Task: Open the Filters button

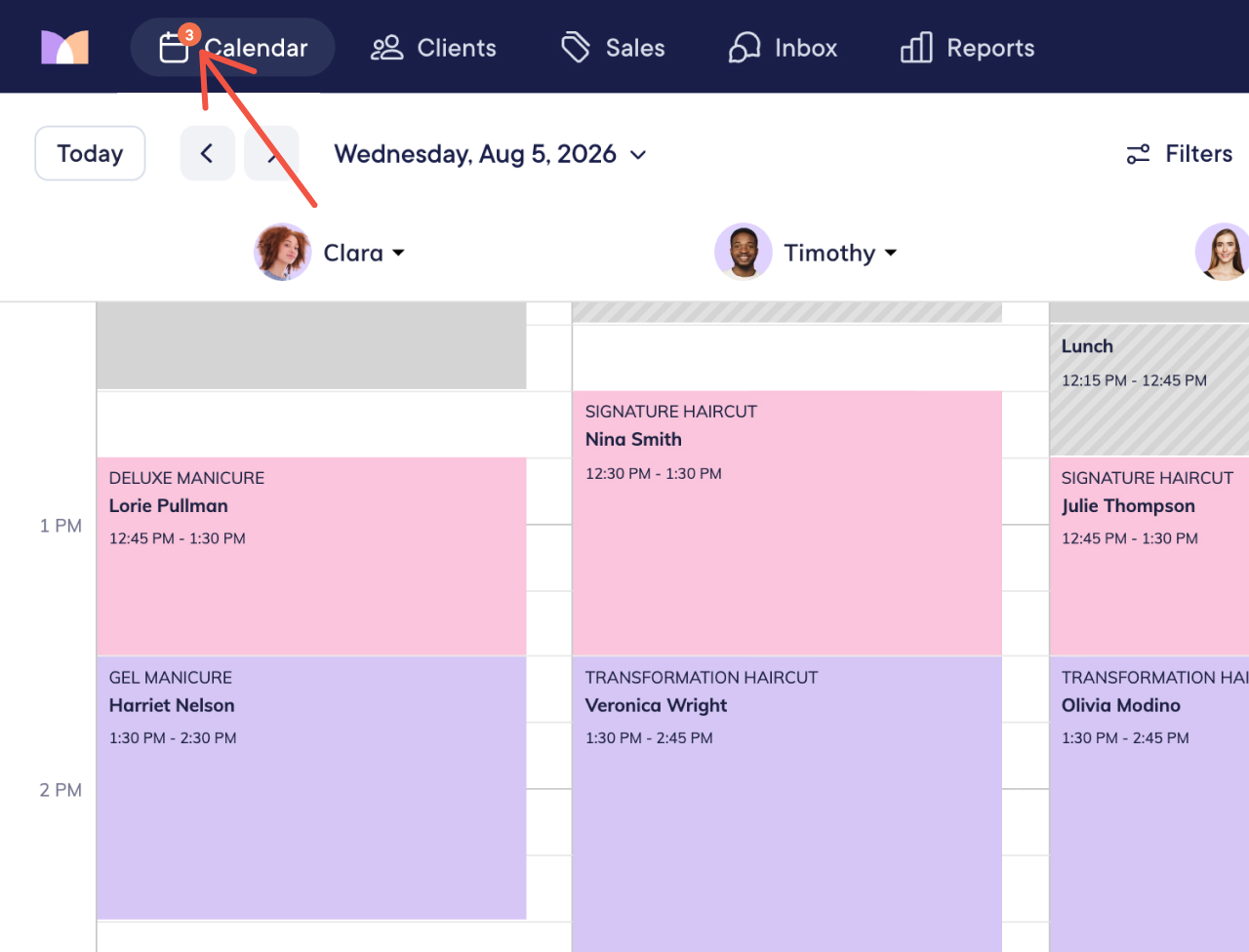Action: pyautogui.click(x=1179, y=154)
